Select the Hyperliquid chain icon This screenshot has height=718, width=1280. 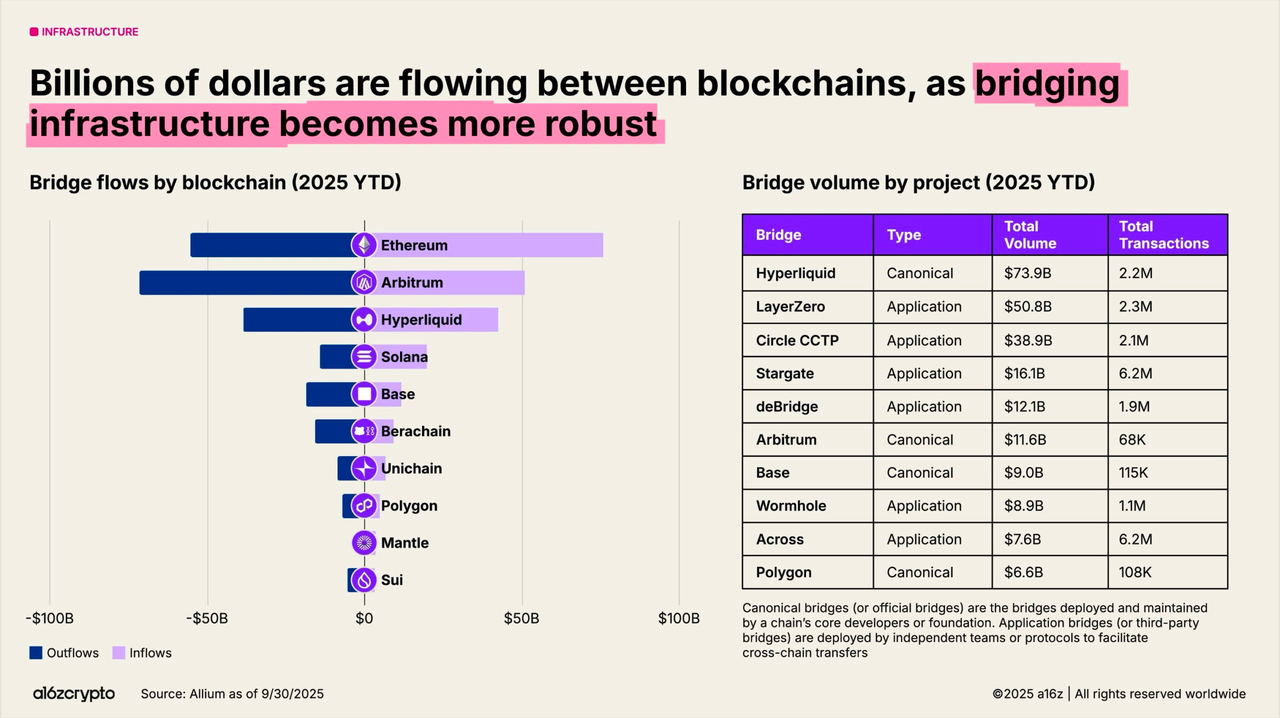point(364,319)
